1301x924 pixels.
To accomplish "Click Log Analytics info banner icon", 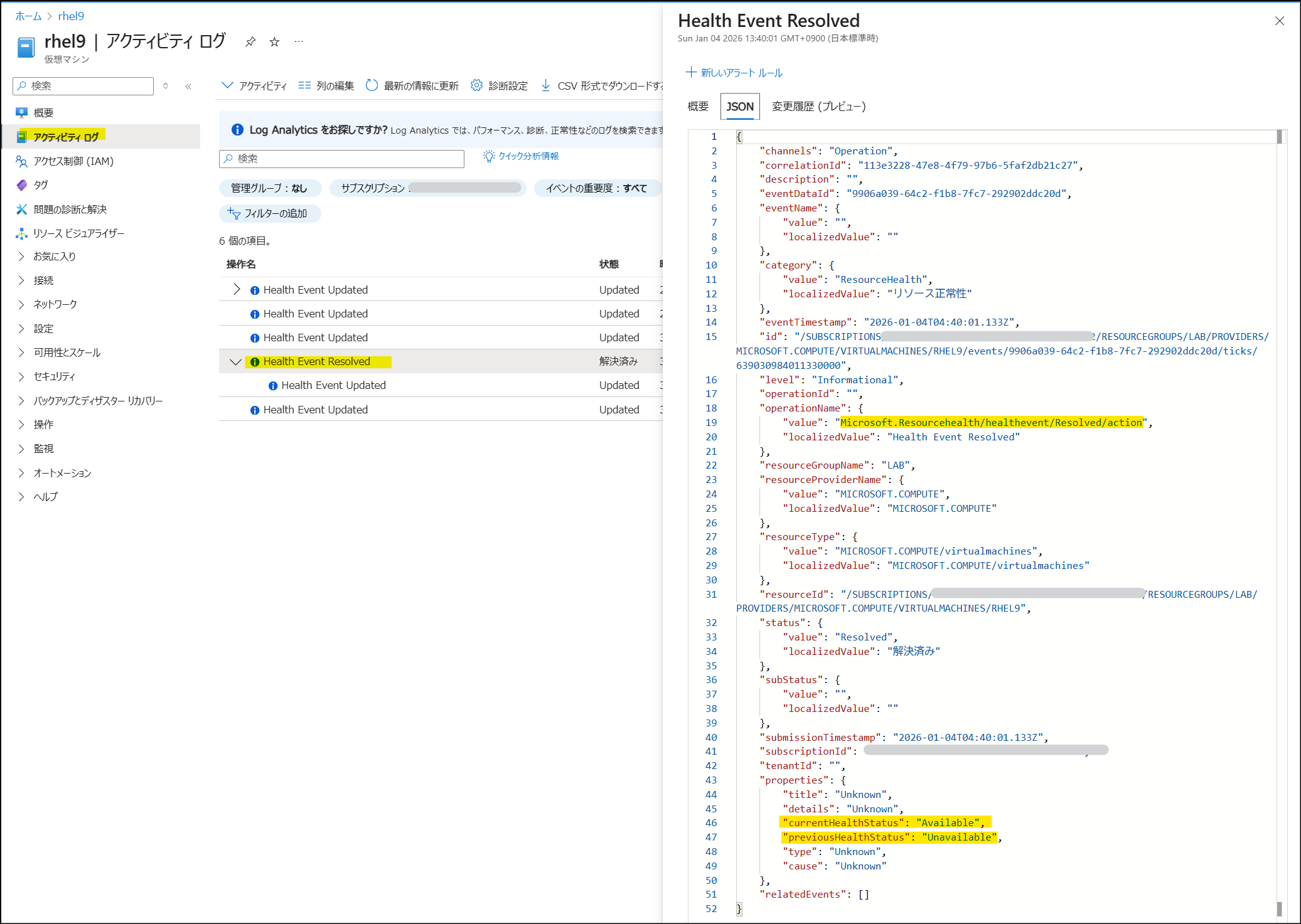I will pyautogui.click(x=237, y=130).
